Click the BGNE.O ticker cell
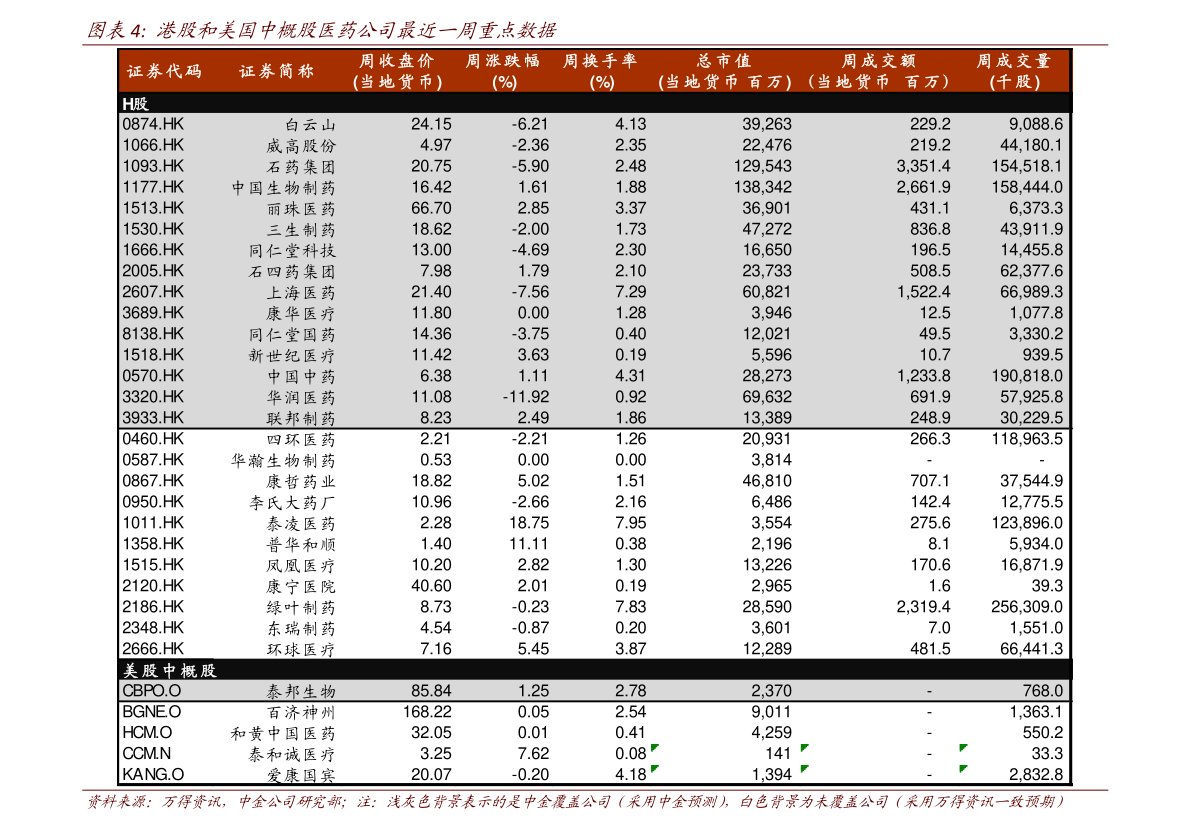This screenshot has height=830, width=1191. click(152, 712)
